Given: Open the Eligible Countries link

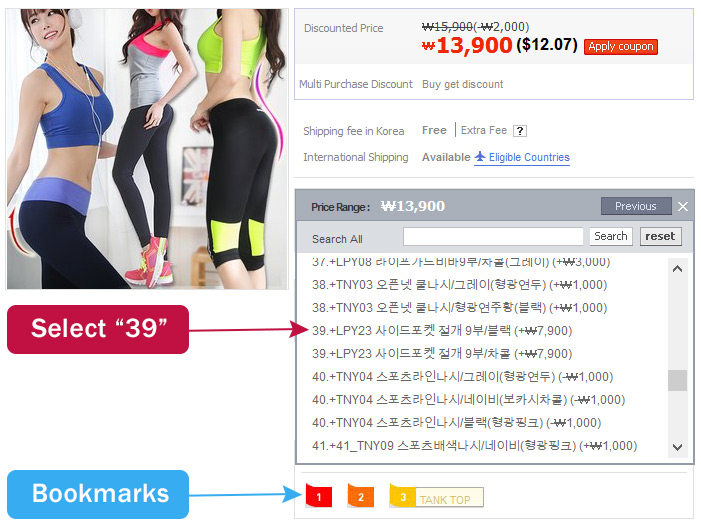Looking at the screenshot, I should click(529, 157).
